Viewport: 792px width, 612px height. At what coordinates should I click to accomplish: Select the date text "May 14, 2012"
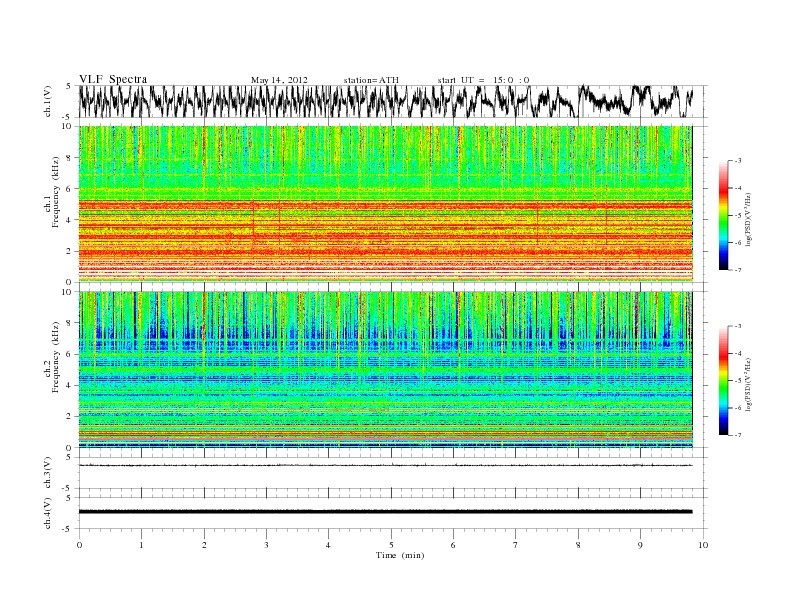[x=279, y=80]
